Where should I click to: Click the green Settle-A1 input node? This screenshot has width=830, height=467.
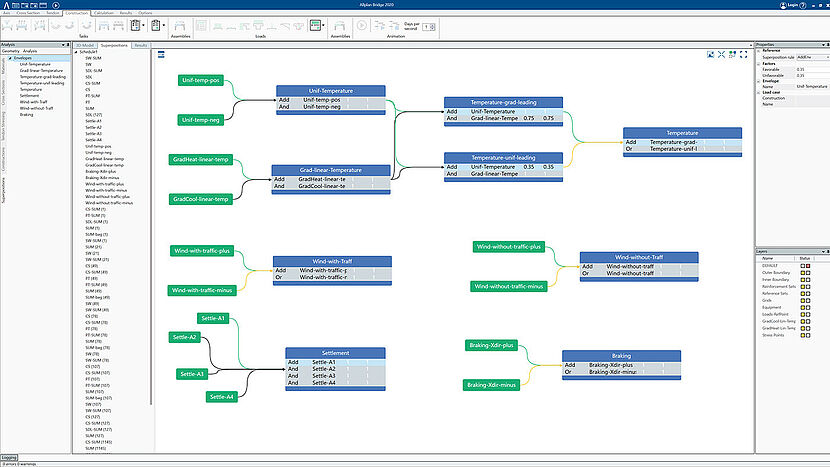tap(215, 318)
